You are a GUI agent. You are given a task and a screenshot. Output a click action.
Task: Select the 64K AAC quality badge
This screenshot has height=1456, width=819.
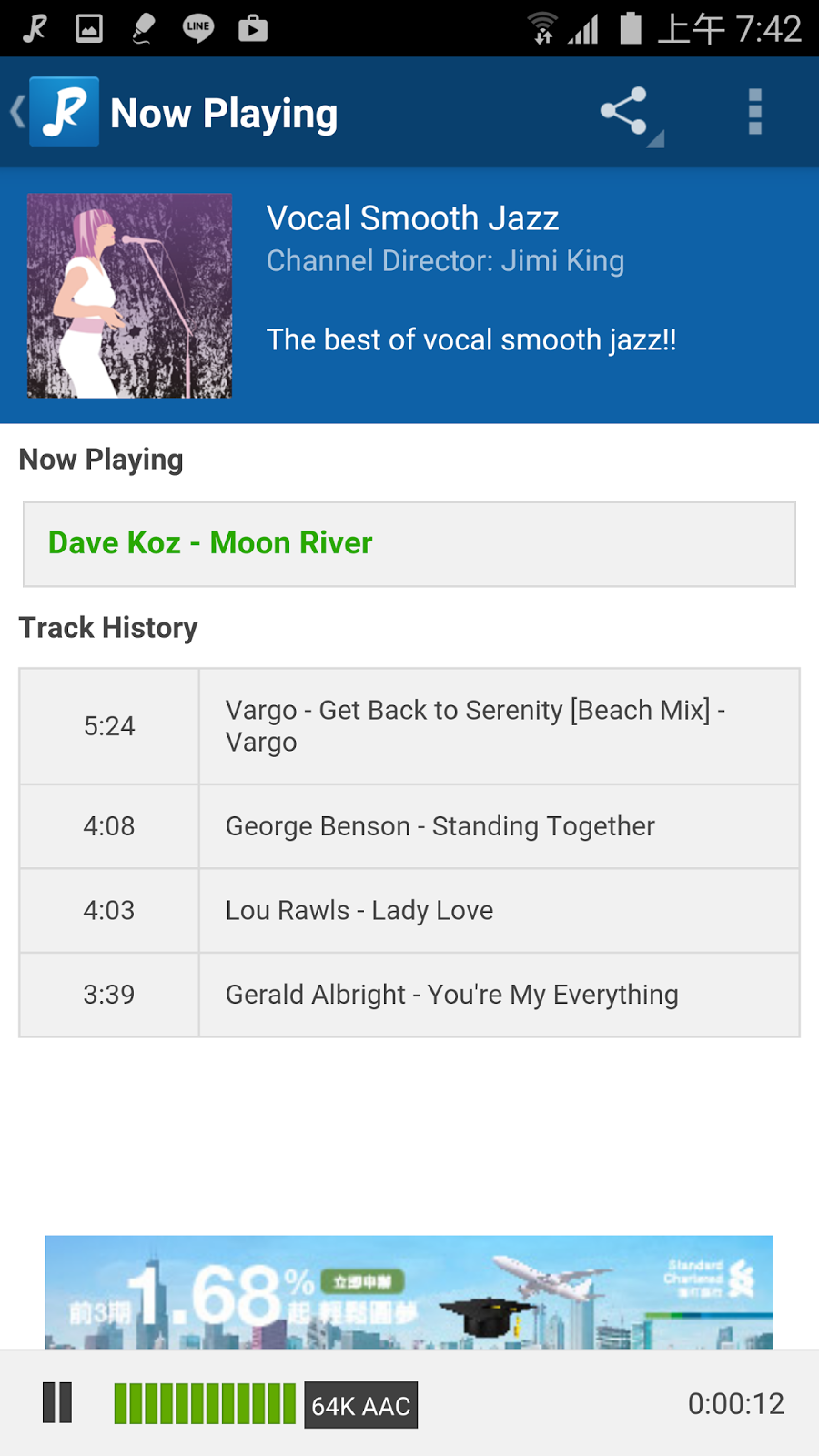click(x=361, y=1405)
